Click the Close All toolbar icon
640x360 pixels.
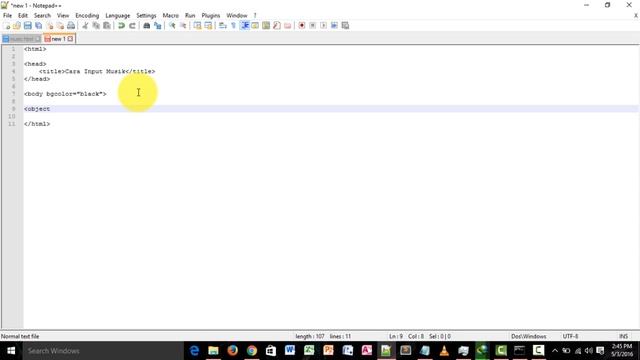point(60,26)
